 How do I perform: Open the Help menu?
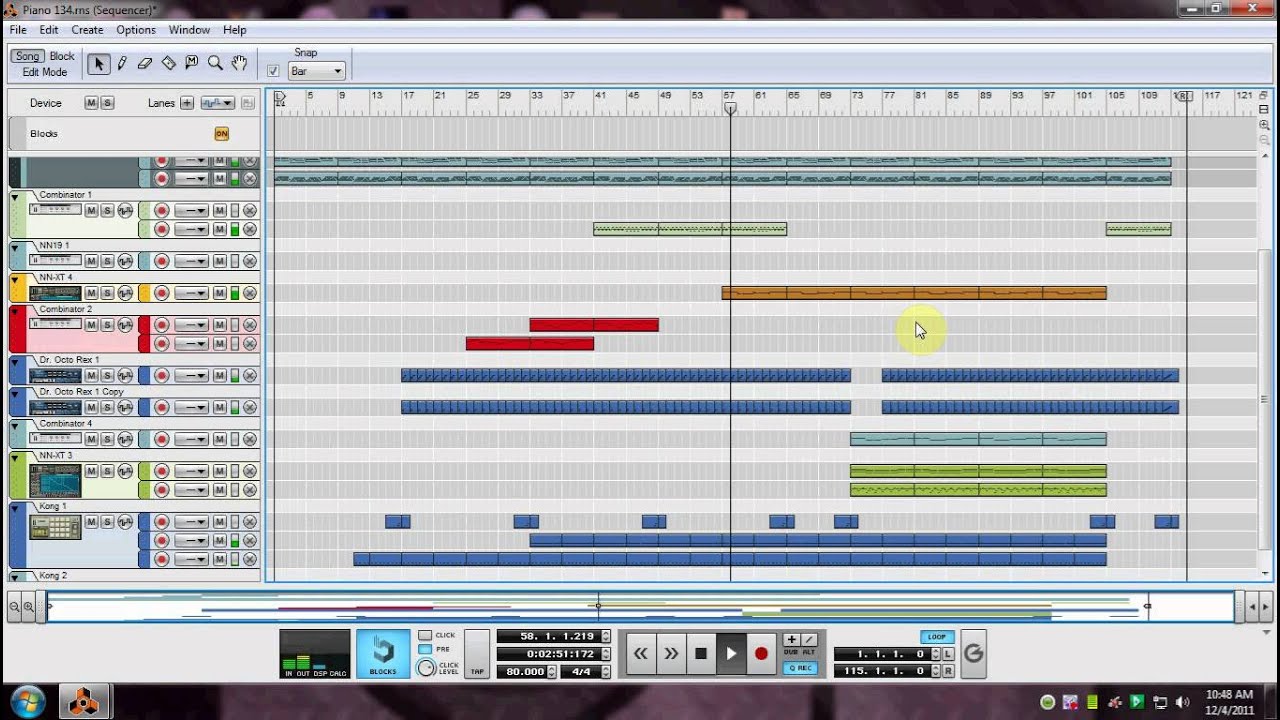pyautogui.click(x=234, y=30)
